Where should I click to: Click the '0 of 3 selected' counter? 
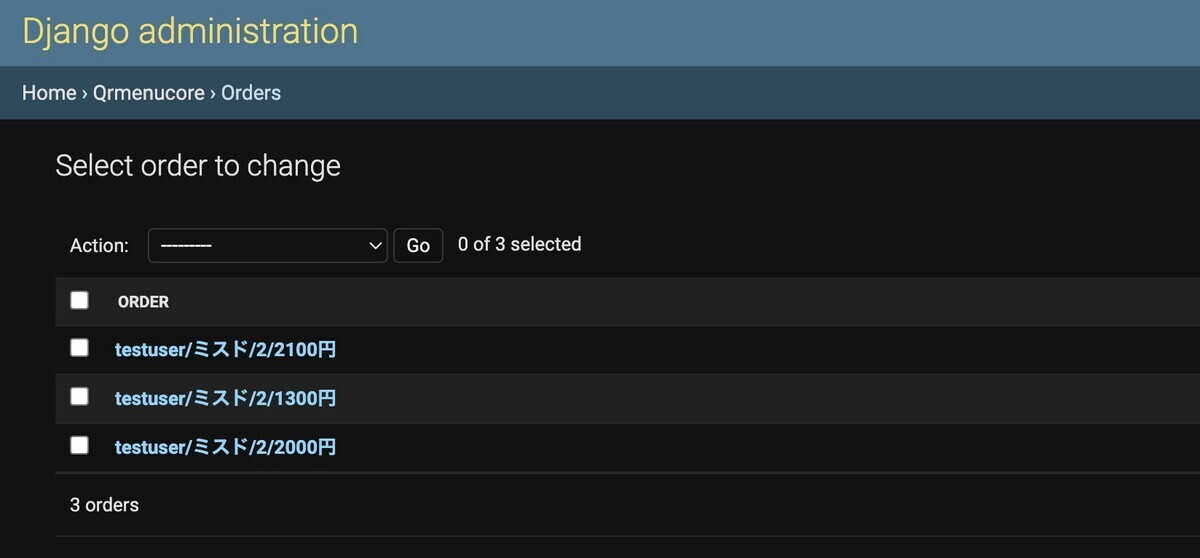point(519,244)
